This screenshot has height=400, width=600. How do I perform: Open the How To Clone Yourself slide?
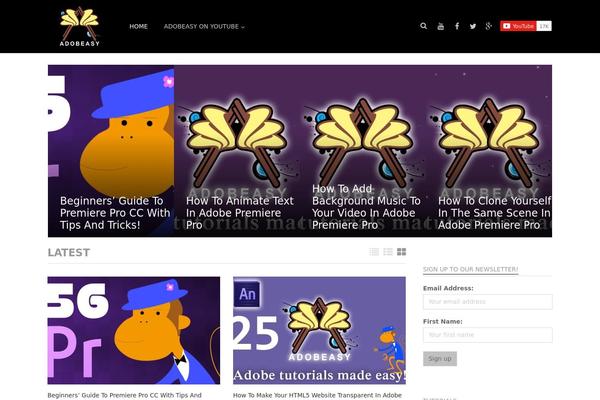(489, 151)
